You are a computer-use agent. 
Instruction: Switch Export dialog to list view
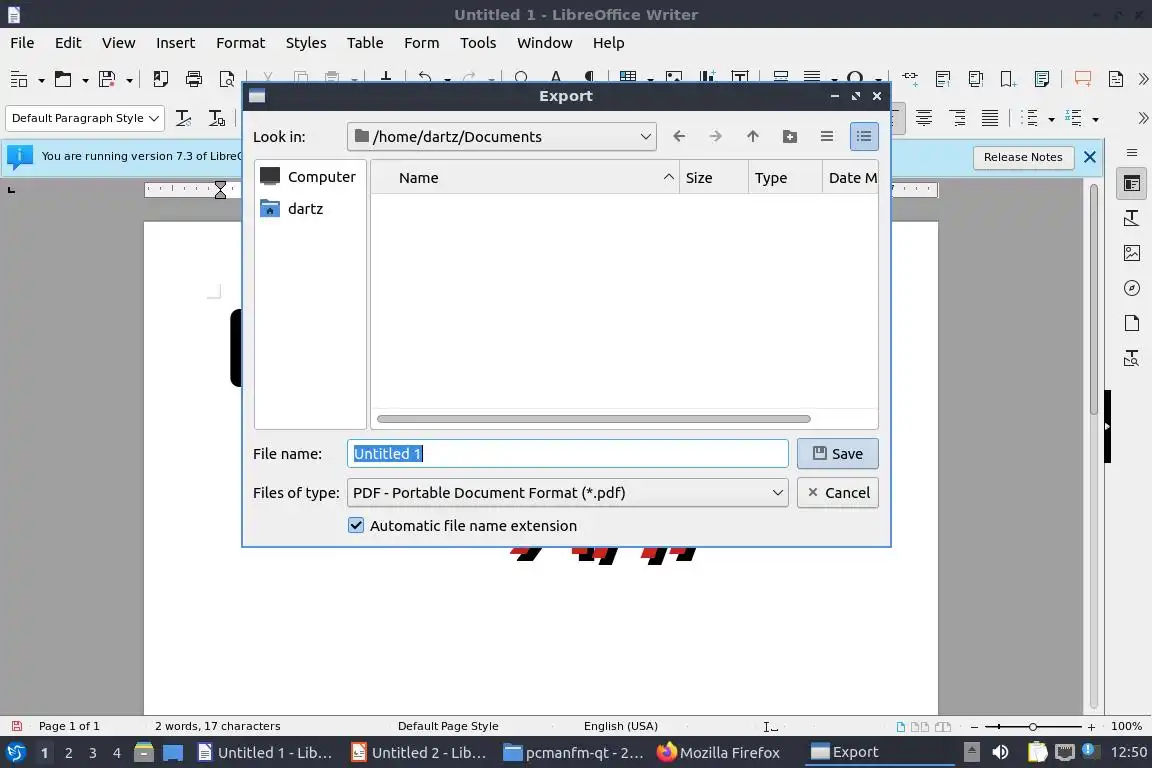pyautogui.click(x=827, y=136)
